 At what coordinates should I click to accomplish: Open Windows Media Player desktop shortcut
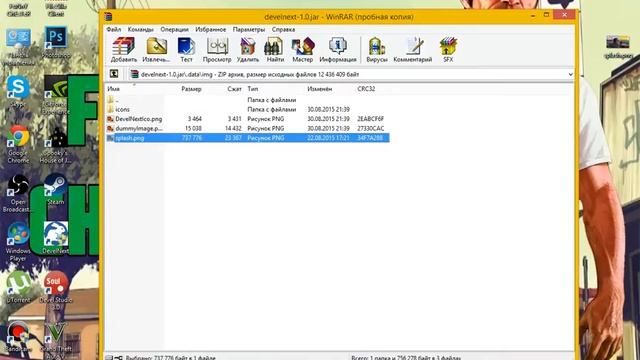click(18, 242)
